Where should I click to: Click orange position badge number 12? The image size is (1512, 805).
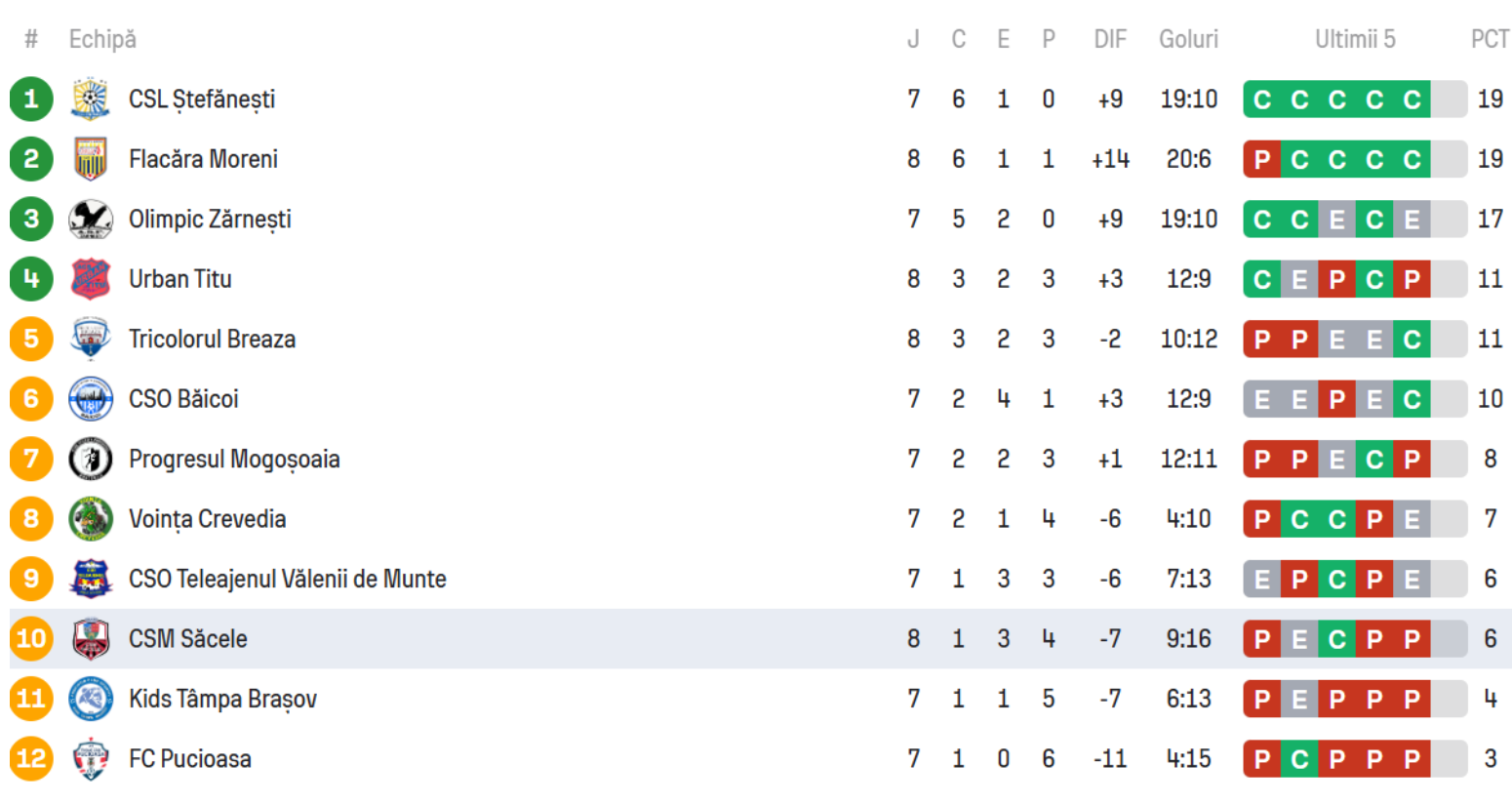point(31,759)
